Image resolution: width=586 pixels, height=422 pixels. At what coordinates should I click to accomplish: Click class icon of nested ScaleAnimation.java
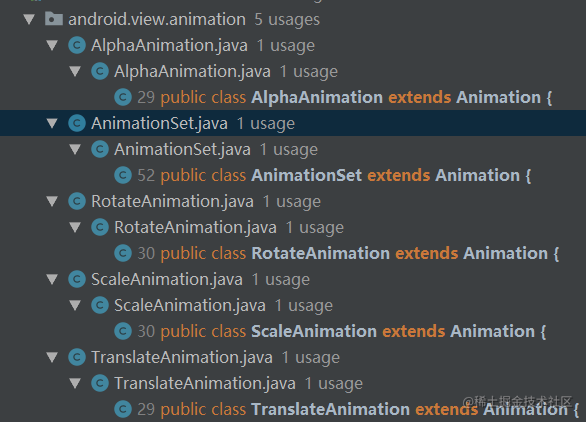tap(100, 305)
